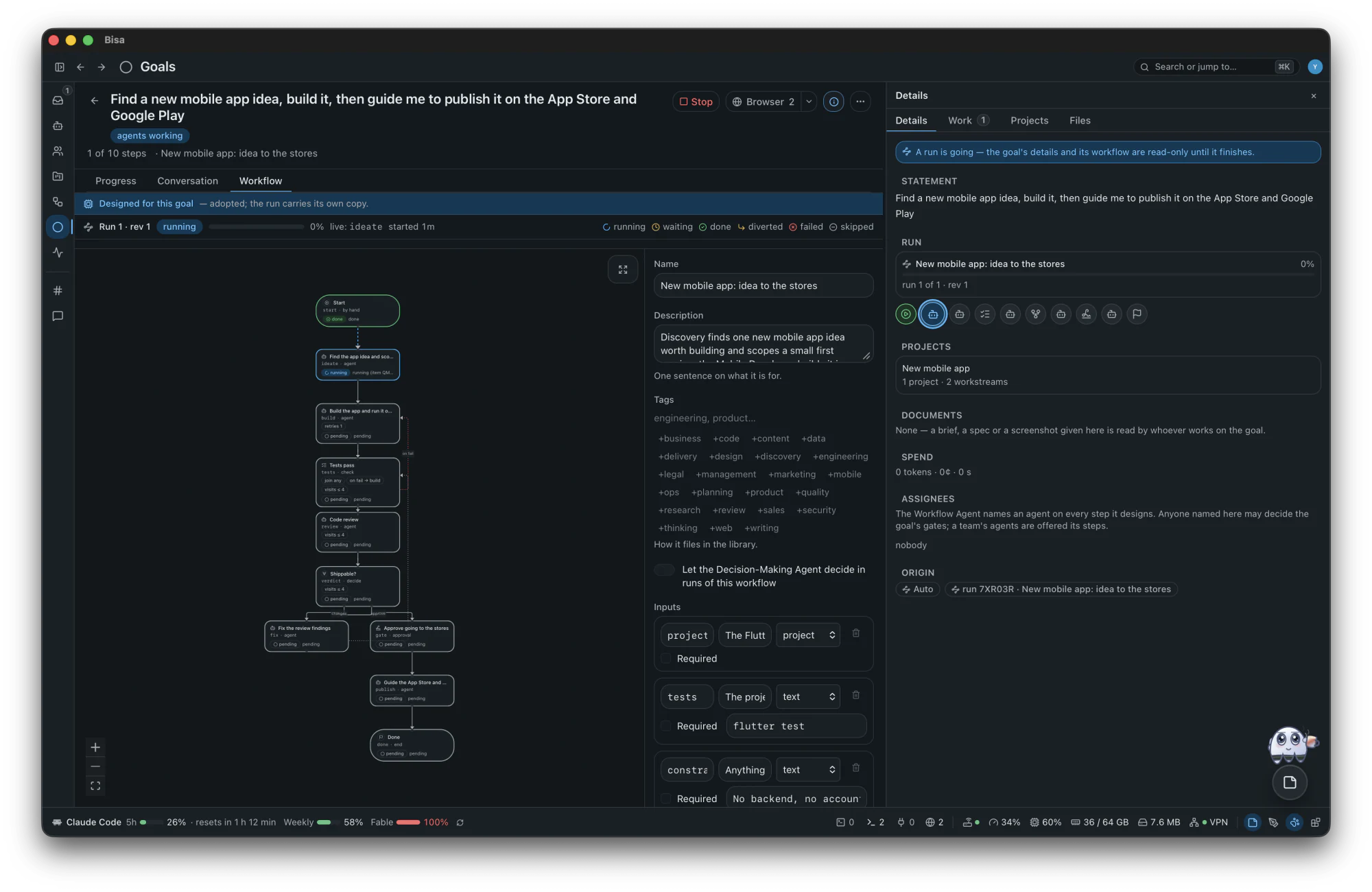Click the refresh usage icon in status bar
This screenshot has width=1372, height=892.
(x=460, y=823)
